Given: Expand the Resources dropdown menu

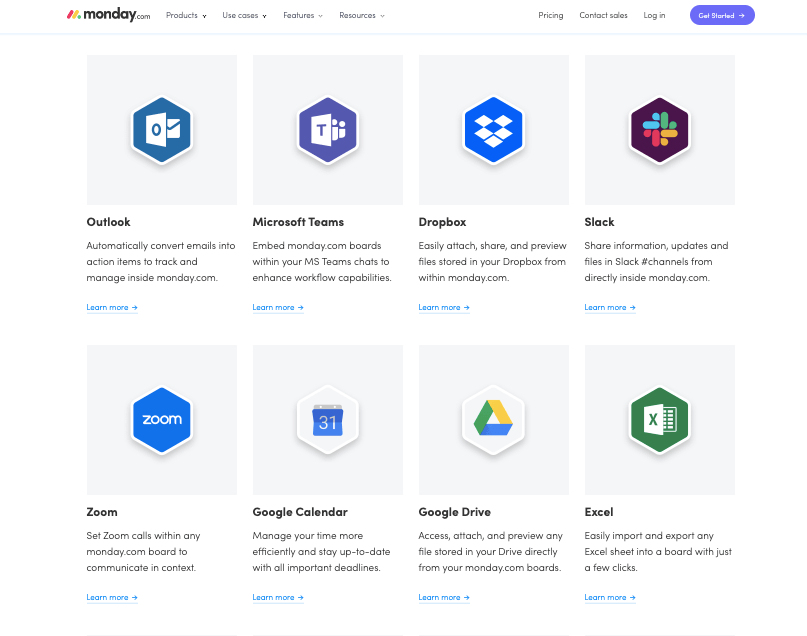Looking at the screenshot, I should point(362,15).
